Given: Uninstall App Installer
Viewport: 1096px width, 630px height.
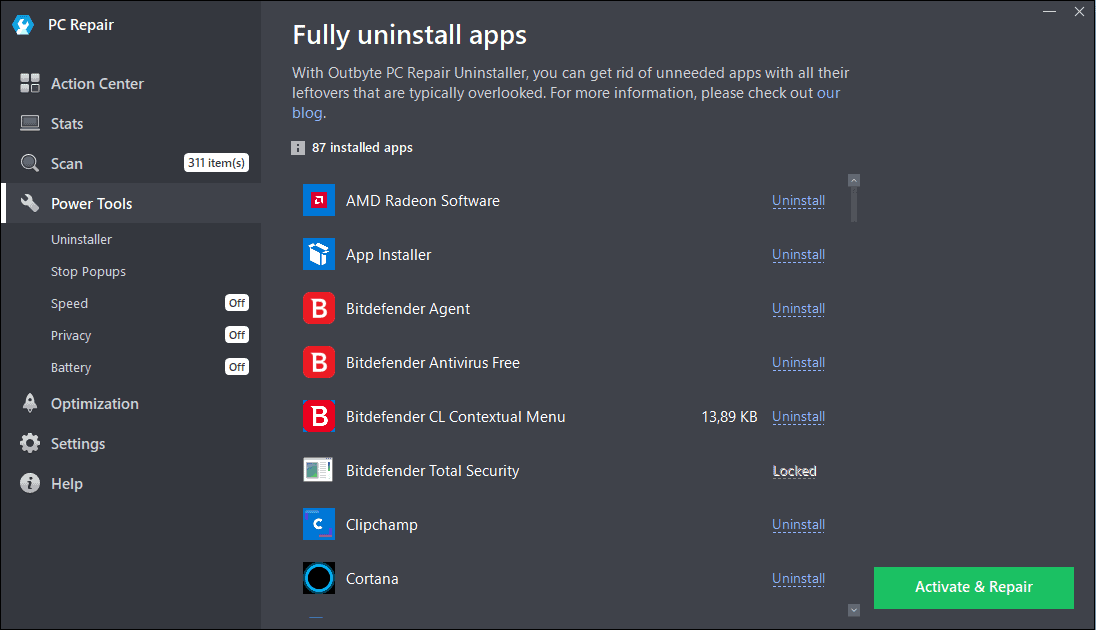Looking at the screenshot, I should pos(798,255).
